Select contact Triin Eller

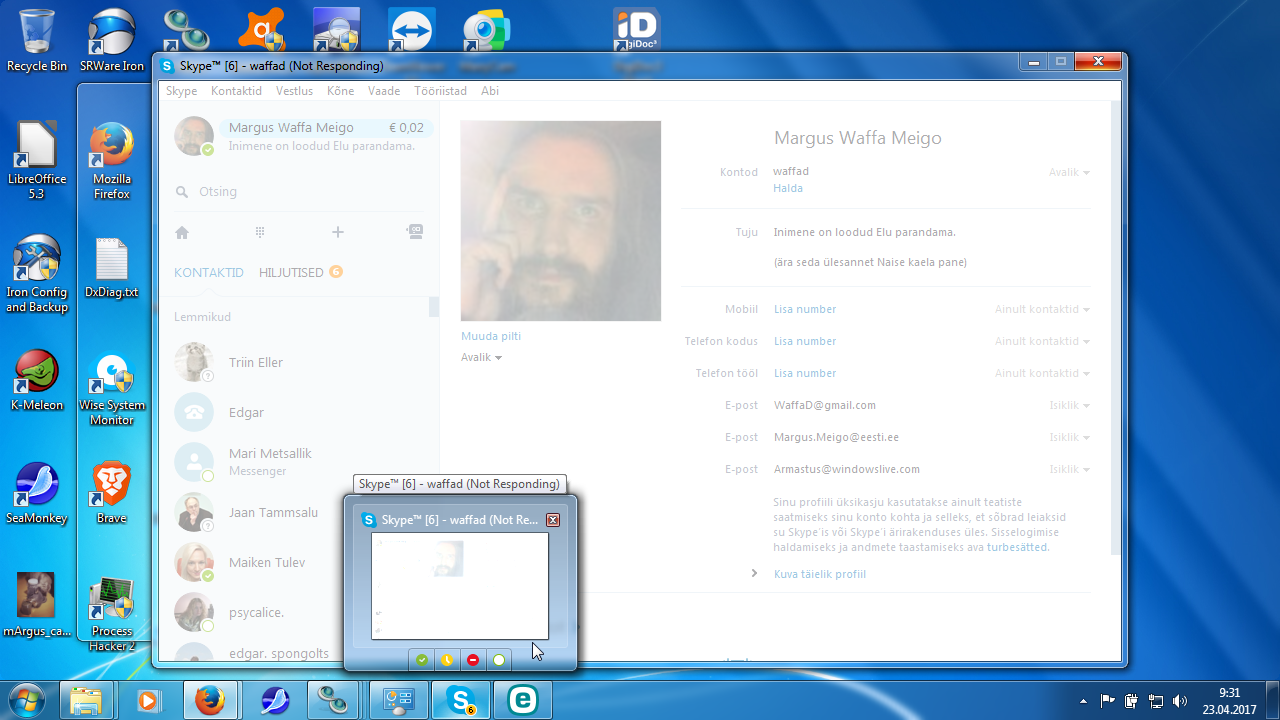300,362
